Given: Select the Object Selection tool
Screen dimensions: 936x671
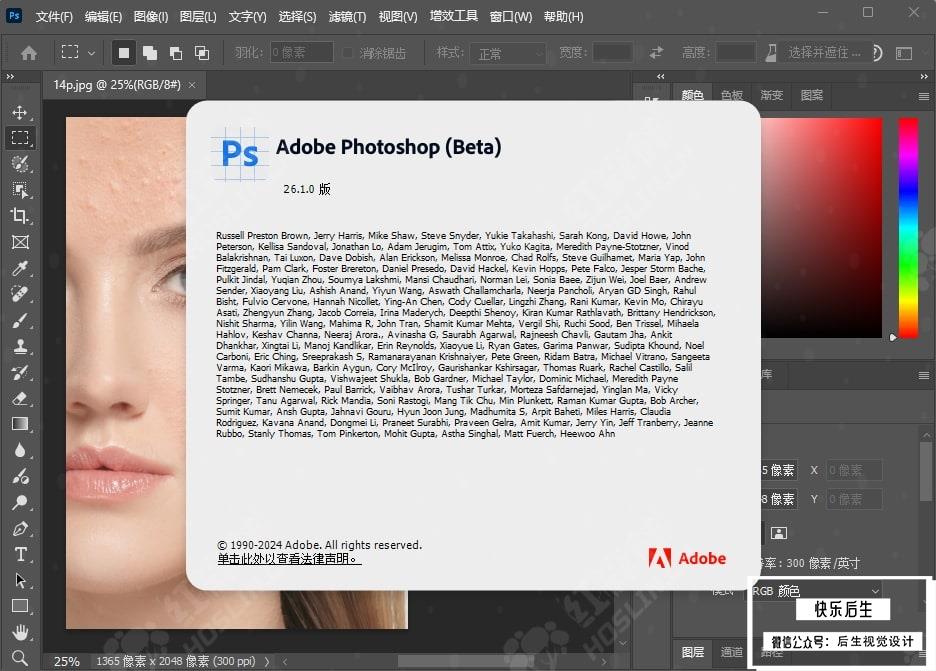Looking at the screenshot, I should coord(20,190).
